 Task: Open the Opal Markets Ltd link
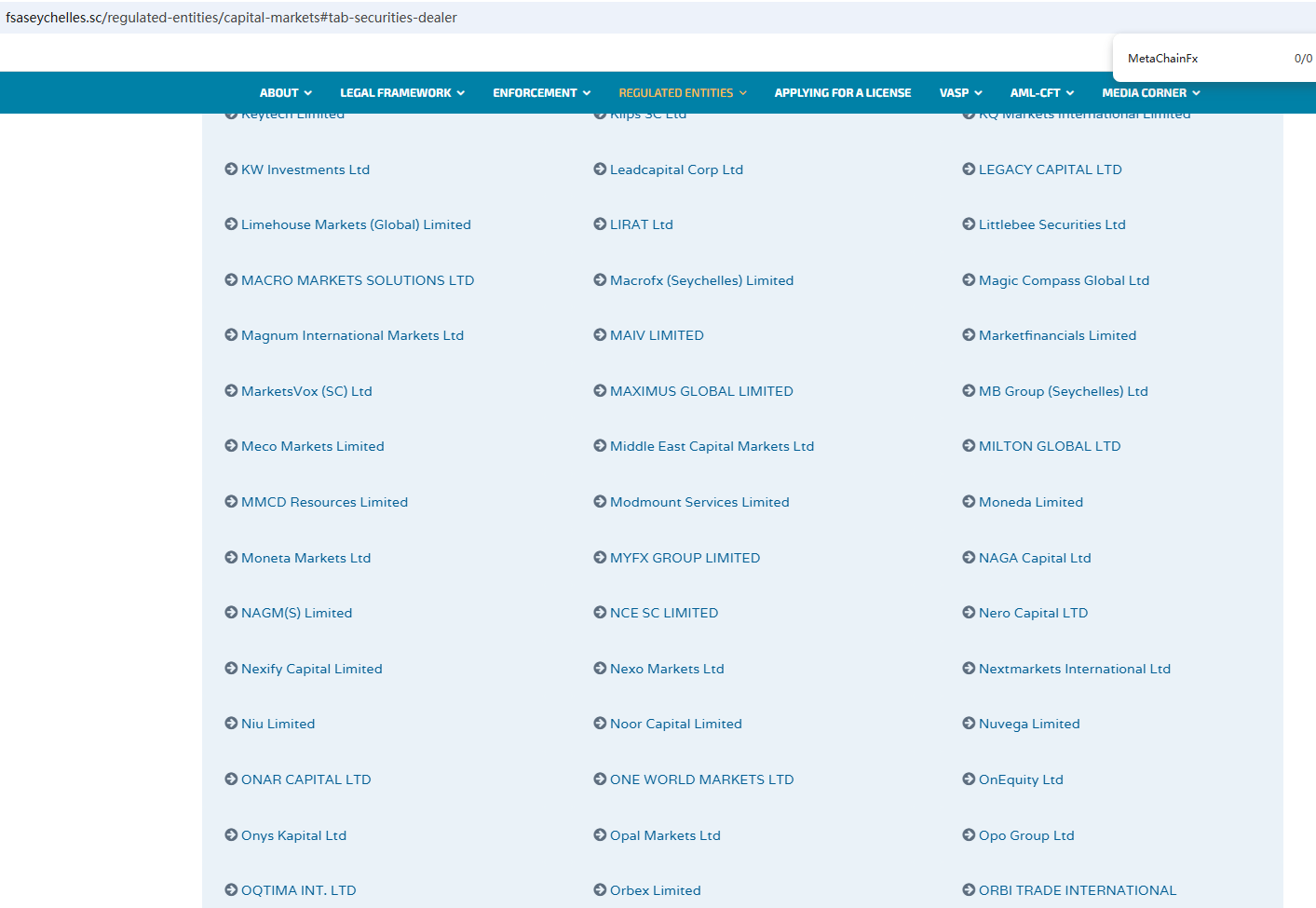665,835
